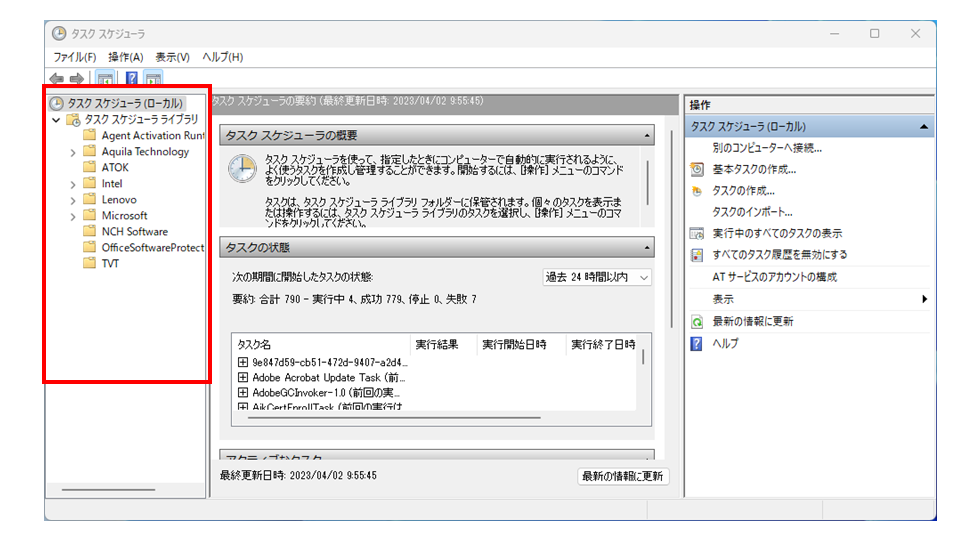Click the すべてのタスク履歴を無効にする icon

pos(697,255)
